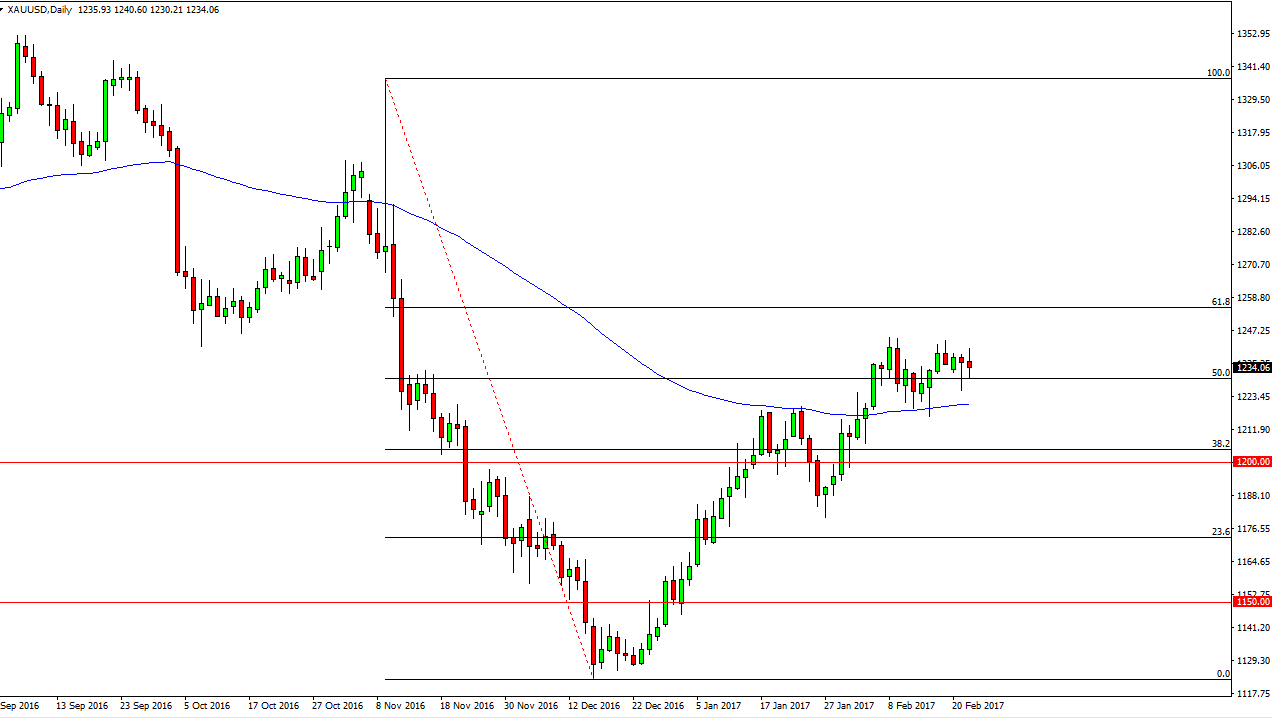The height and width of the screenshot is (719, 1272).
Task: Select the red 1150.00 price level label
Action: [1252, 602]
